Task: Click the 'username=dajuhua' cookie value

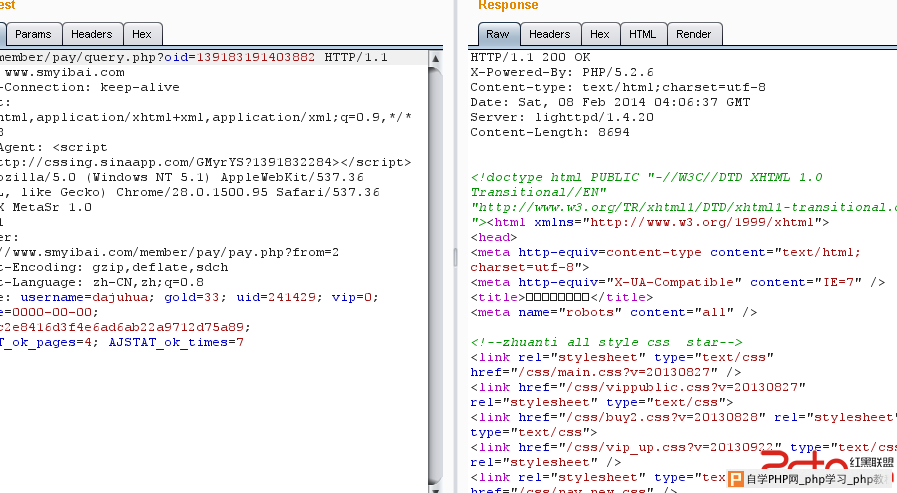Action: (x=84, y=297)
